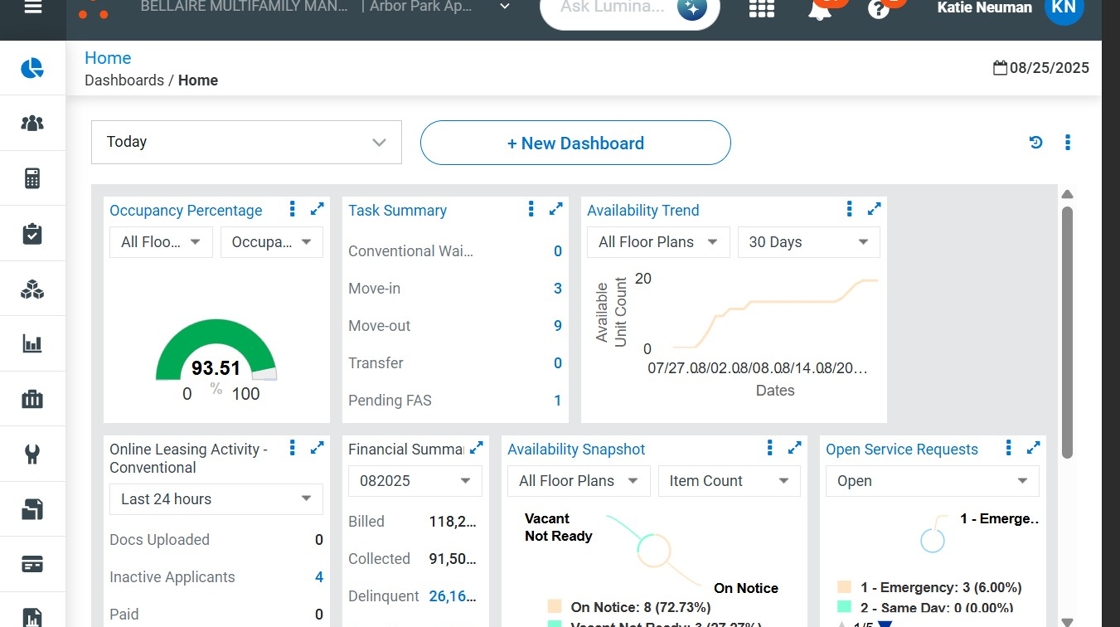The image size is (1120, 627).
Task: Click the Katie Neuman user name
Action: tap(984, 8)
